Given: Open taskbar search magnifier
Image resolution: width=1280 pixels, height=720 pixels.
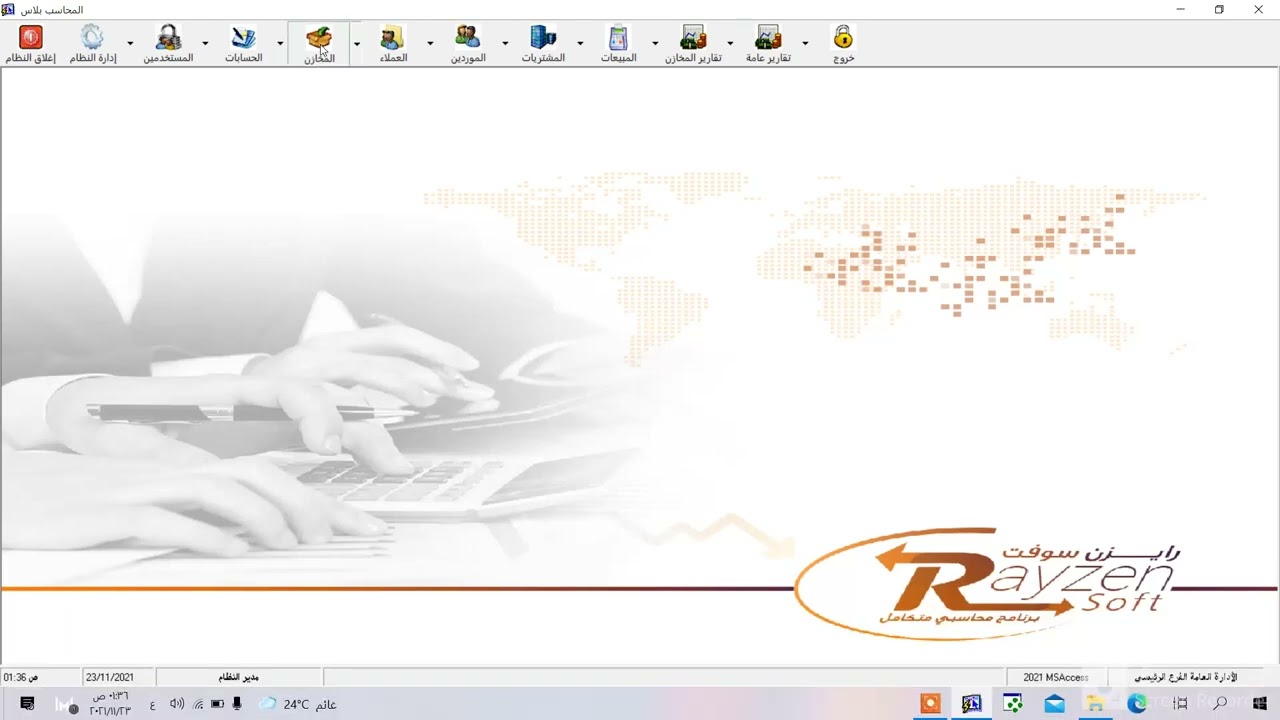Looking at the screenshot, I should [x=1220, y=704].
